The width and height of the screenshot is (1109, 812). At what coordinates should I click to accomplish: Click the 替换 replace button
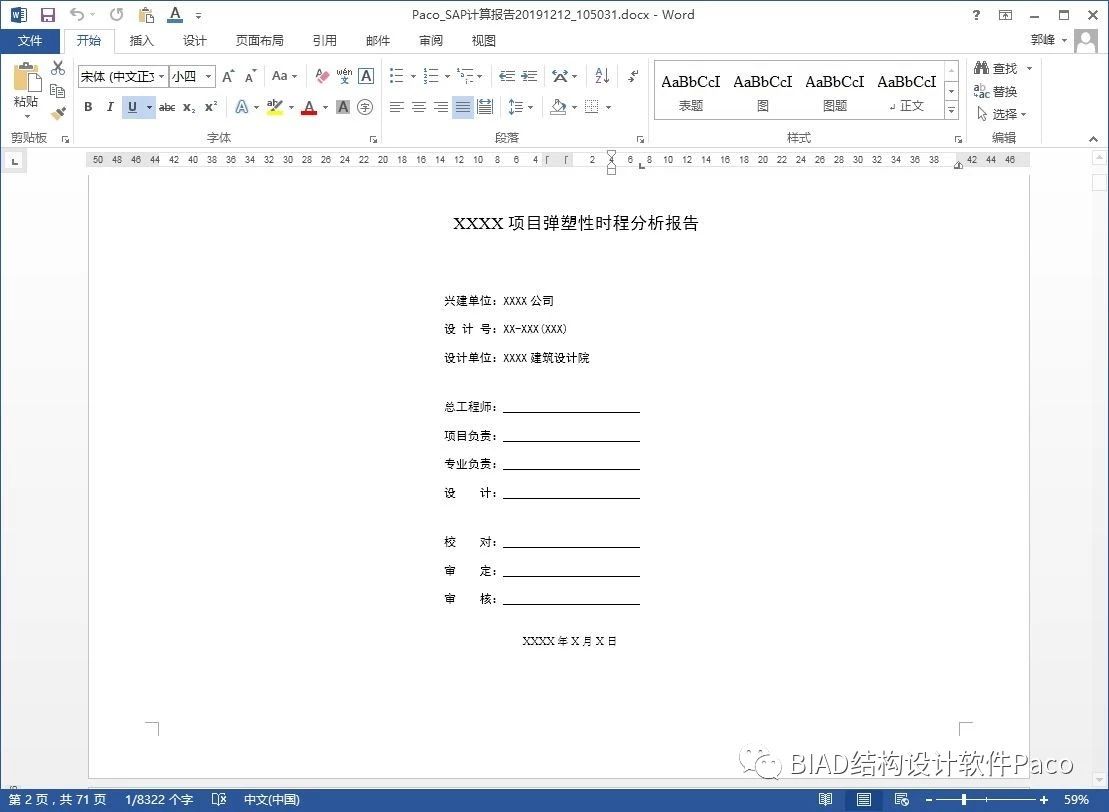(x=996, y=91)
